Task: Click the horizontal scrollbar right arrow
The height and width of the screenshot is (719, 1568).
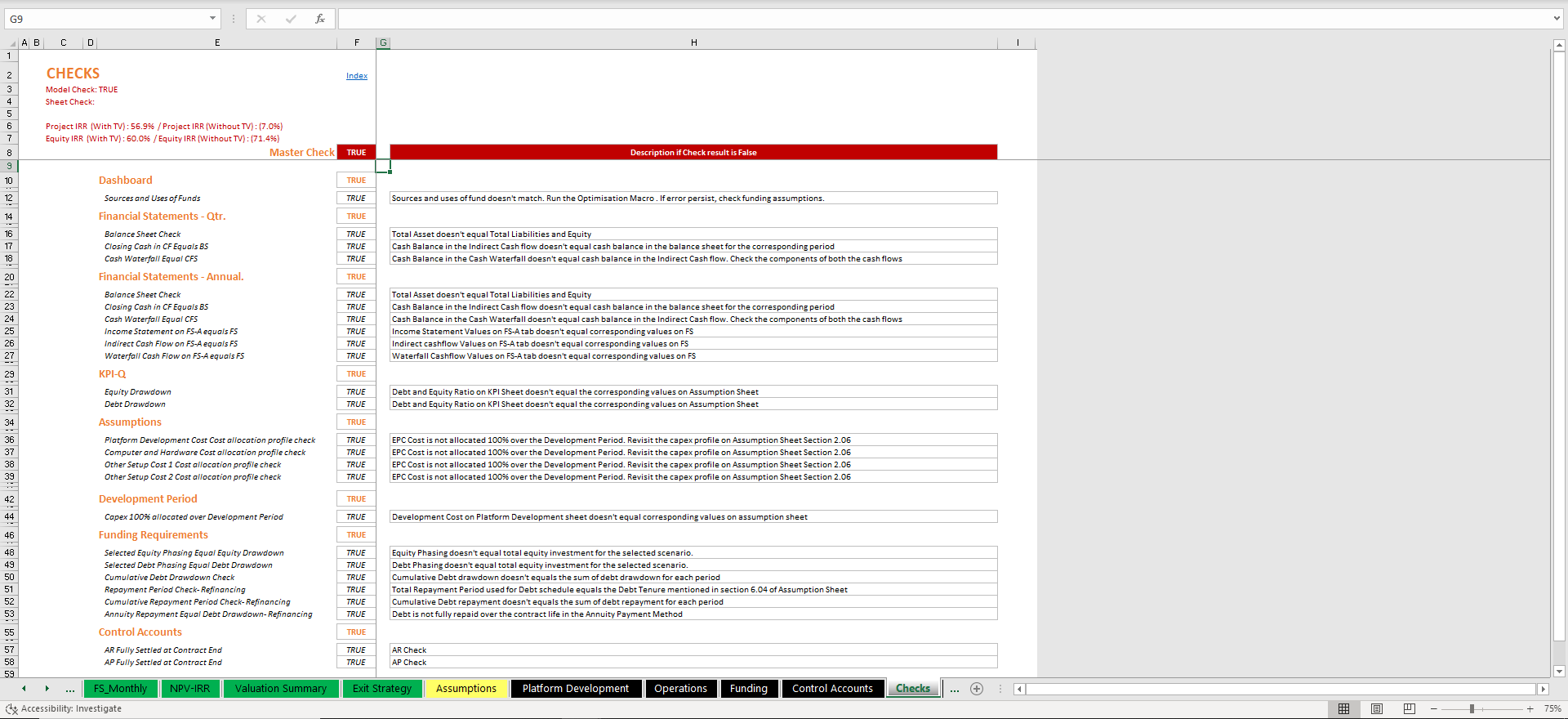Action: [x=1543, y=690]
